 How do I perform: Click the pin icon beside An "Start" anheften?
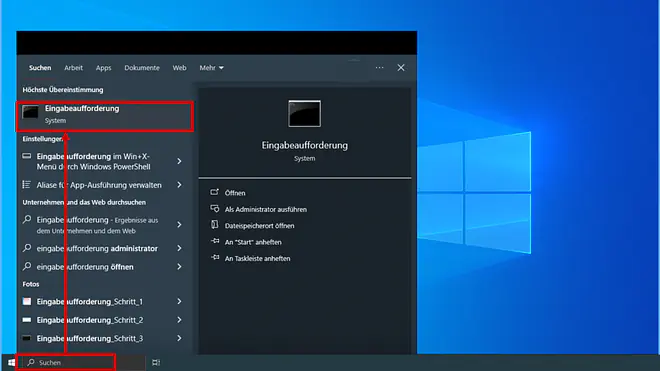(215, 241)
